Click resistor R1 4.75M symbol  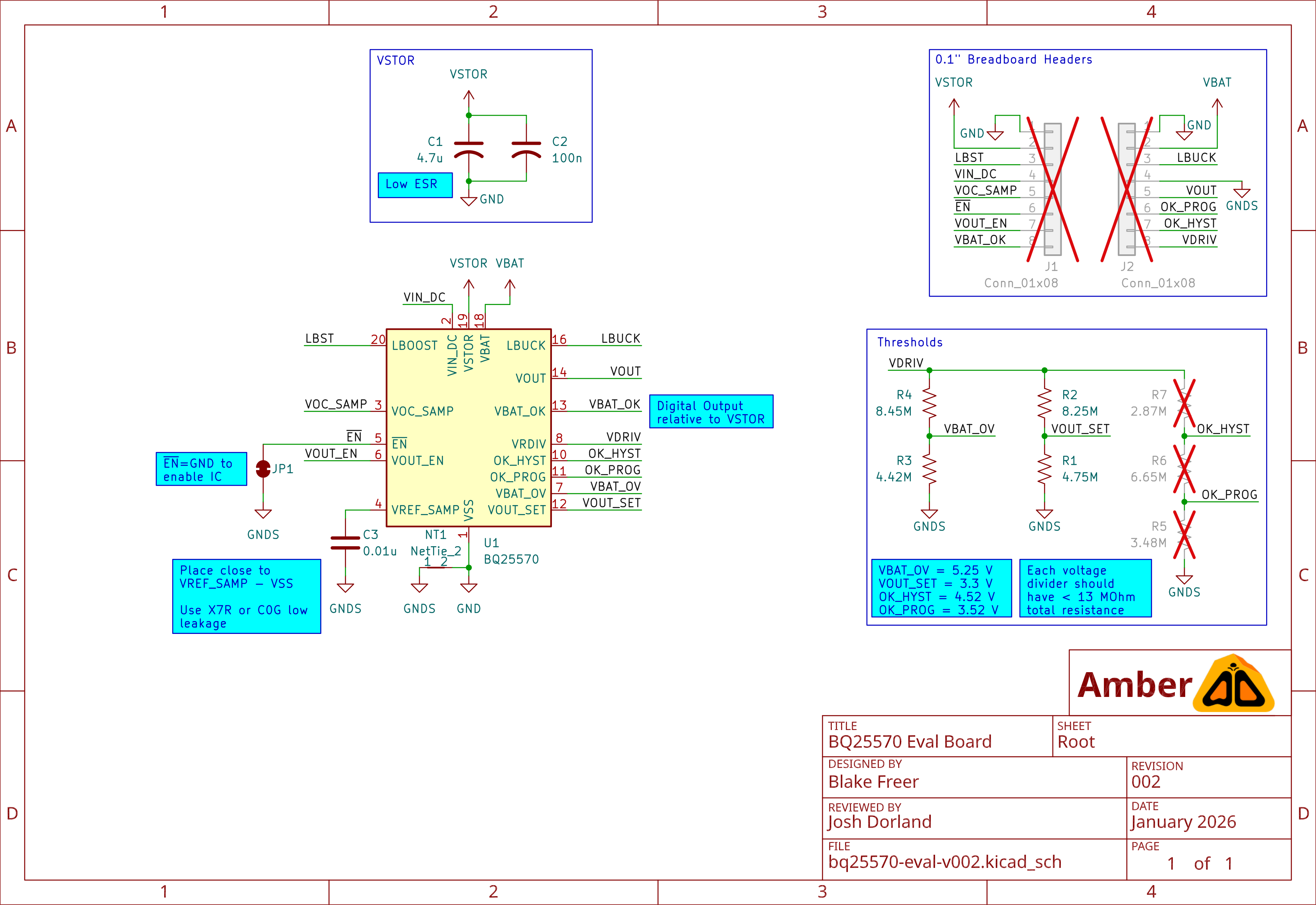[x=1044, y=469]
